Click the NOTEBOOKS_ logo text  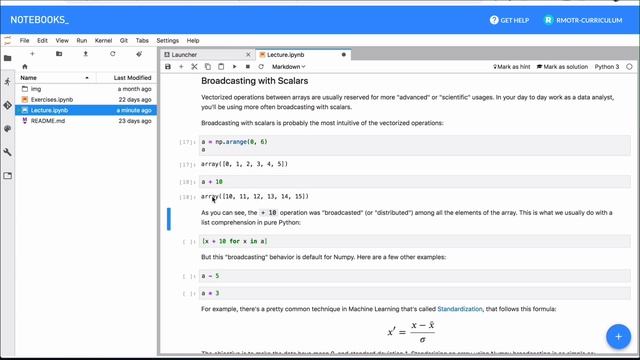point(40,20)
